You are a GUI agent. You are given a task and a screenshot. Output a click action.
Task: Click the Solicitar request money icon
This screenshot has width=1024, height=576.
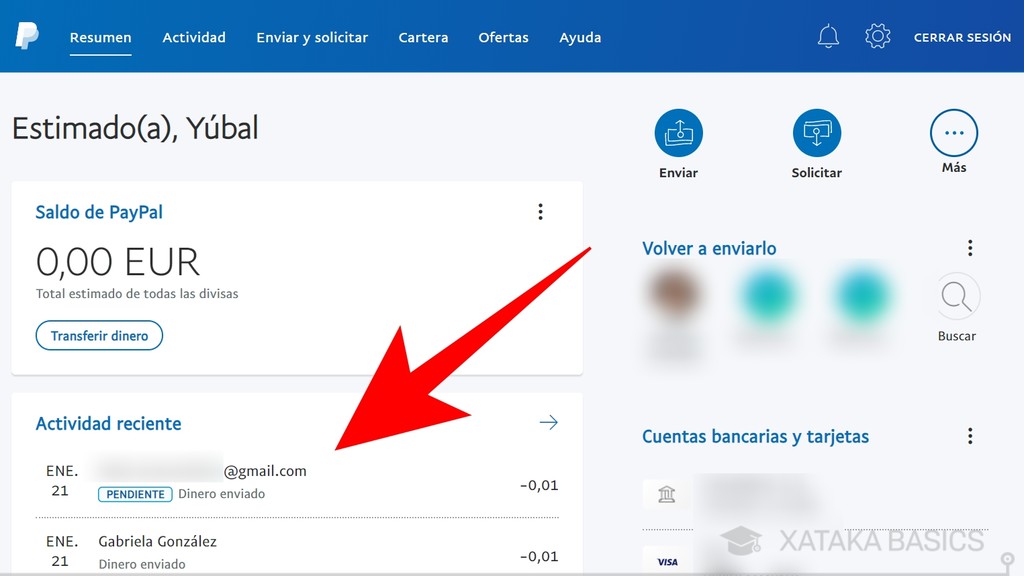pos(816,133)
